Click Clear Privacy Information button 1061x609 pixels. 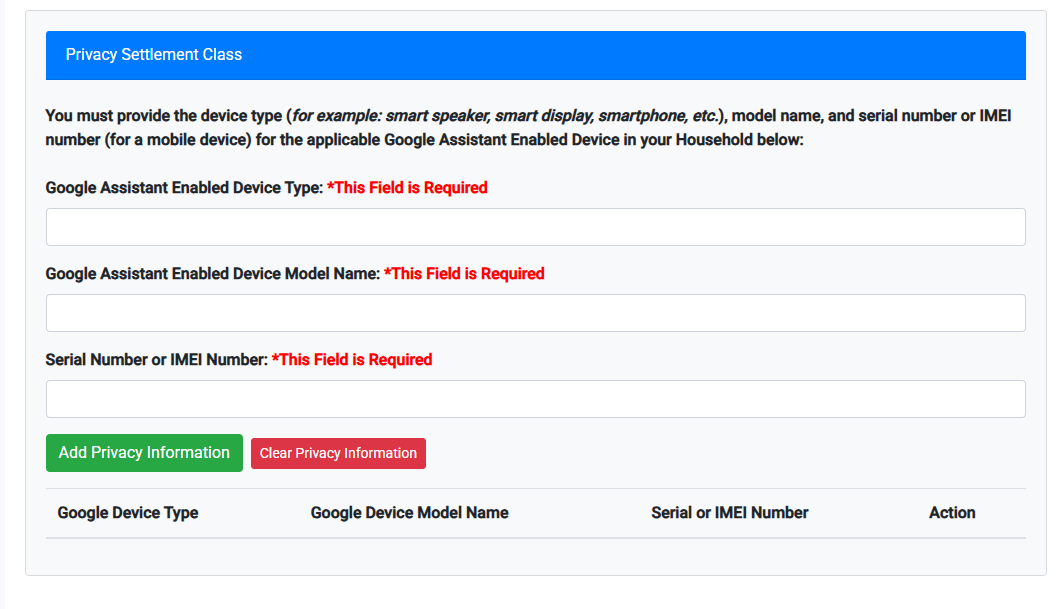pyautogui.click(x=338, y=453)
